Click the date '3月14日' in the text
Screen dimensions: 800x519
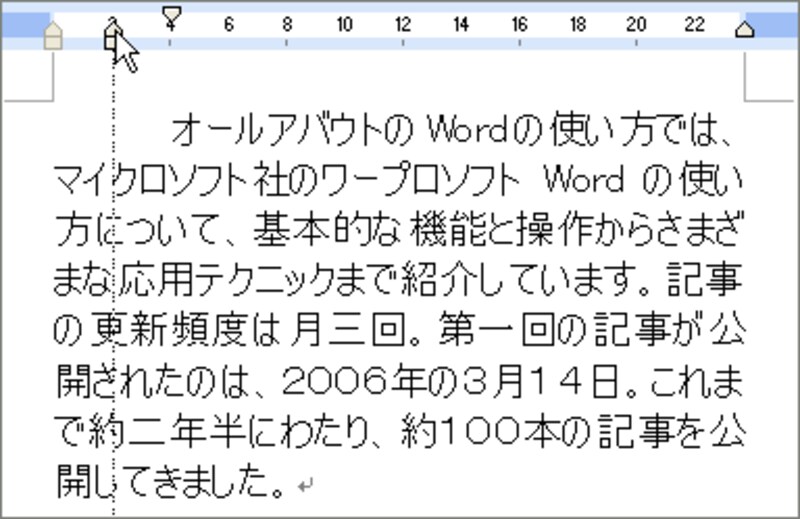click(542, 381)
